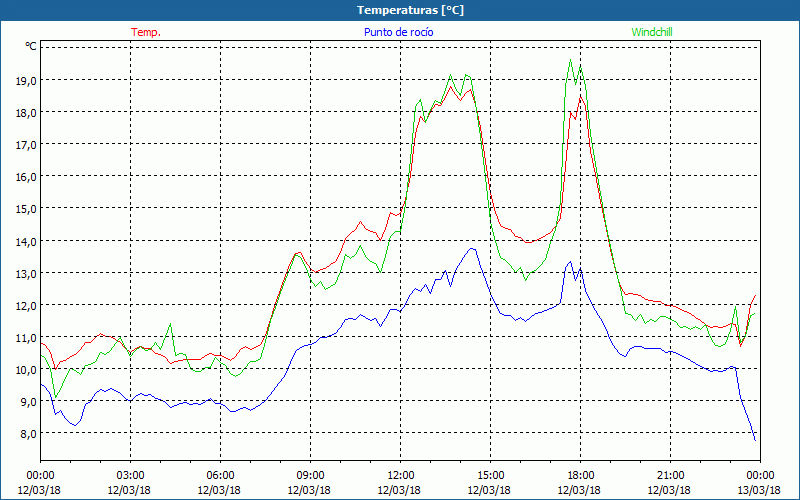Click the 16,0 y-axis value
The image size is (800, 500).
(x=26, y=177)
